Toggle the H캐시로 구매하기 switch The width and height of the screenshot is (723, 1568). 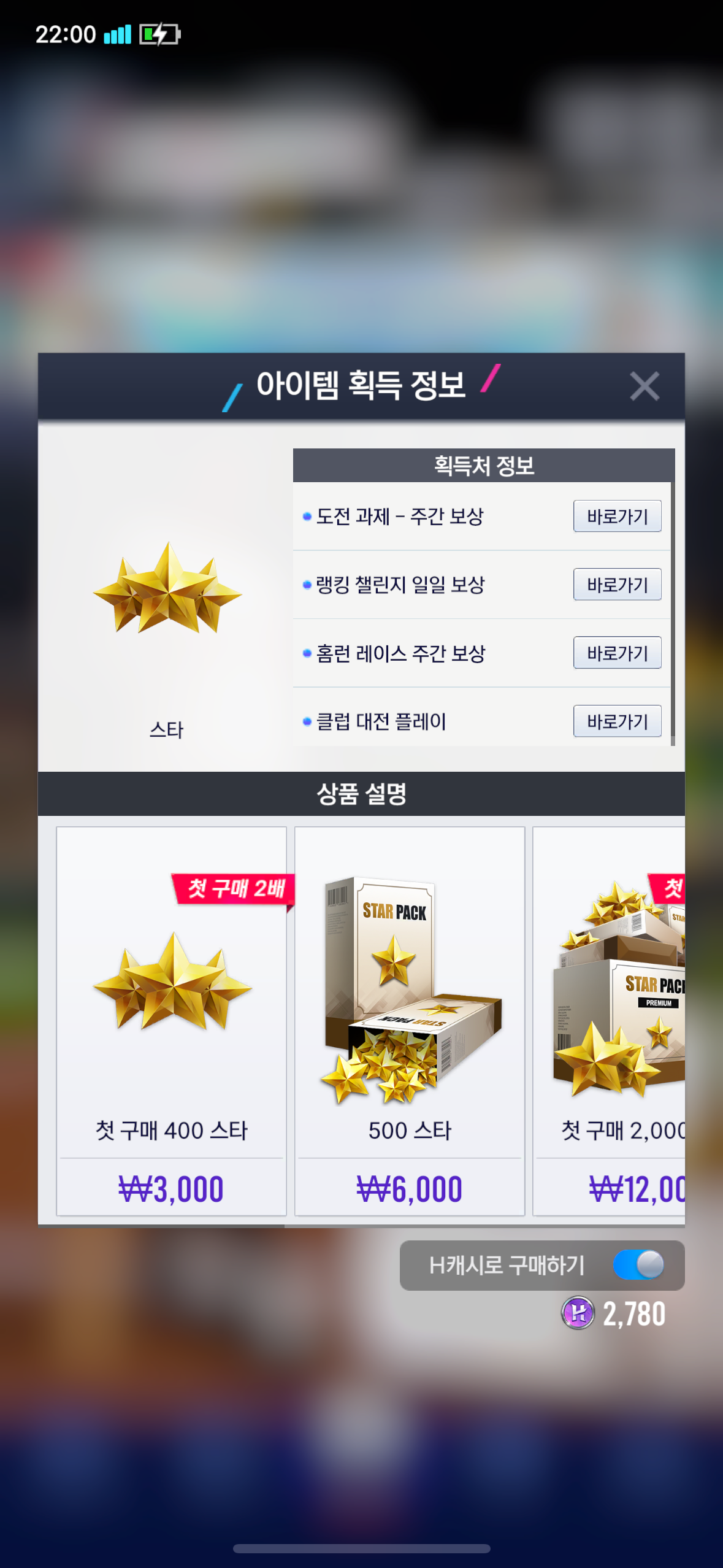[638, 1265]
